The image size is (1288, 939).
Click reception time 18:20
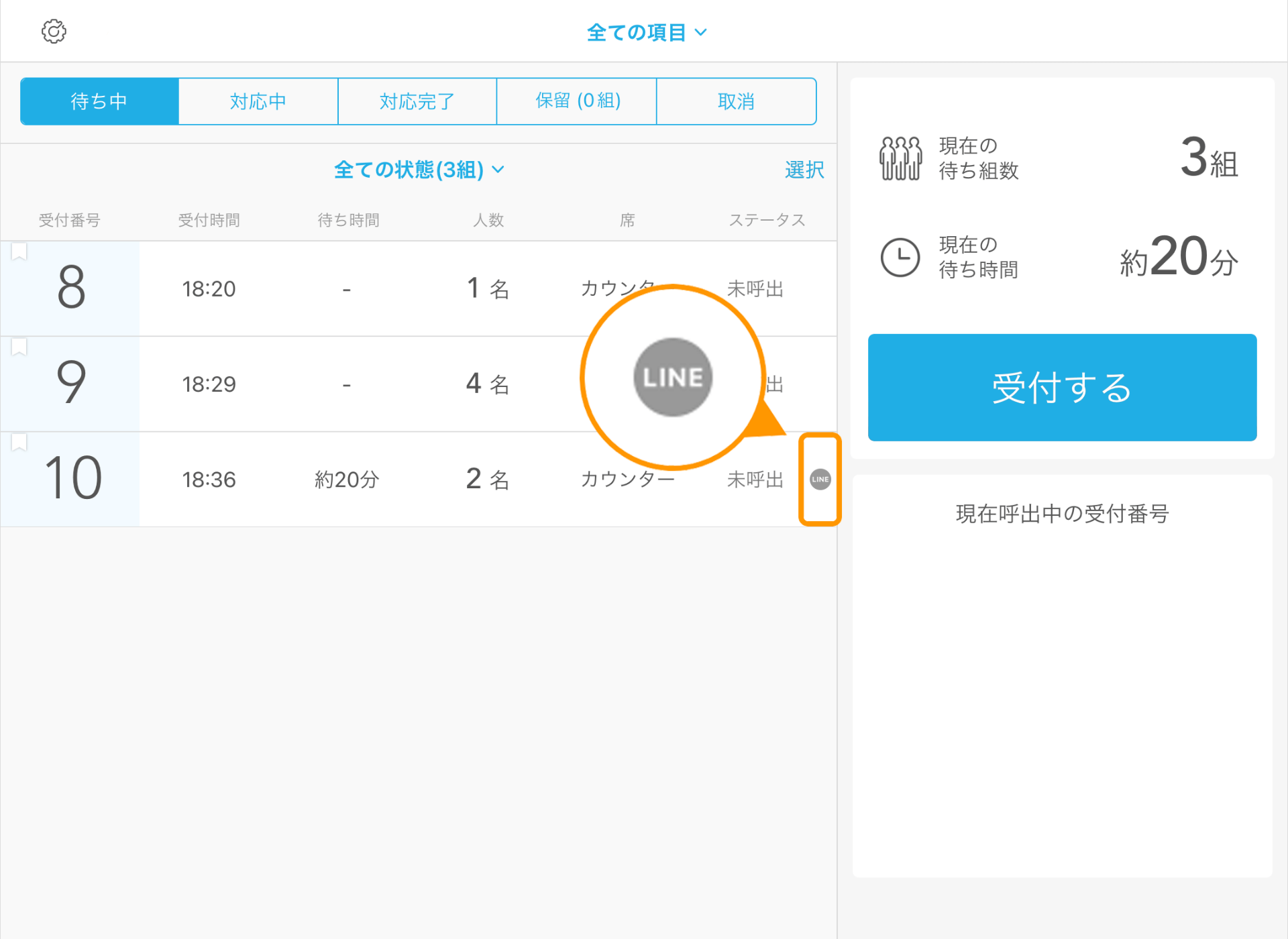209,289
